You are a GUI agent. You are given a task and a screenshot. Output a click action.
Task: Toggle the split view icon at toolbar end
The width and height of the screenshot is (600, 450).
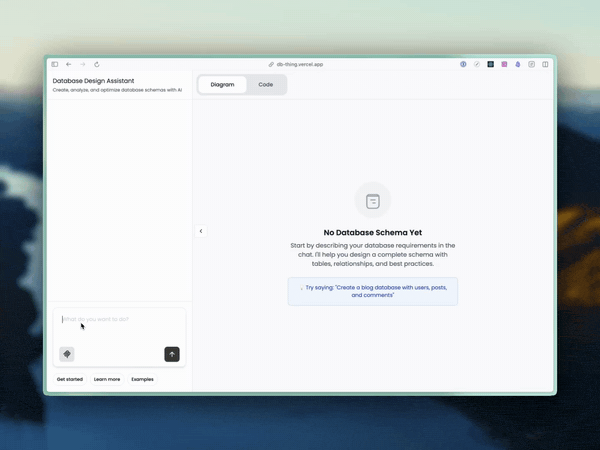pyautogui.click(x=545, y=64)
